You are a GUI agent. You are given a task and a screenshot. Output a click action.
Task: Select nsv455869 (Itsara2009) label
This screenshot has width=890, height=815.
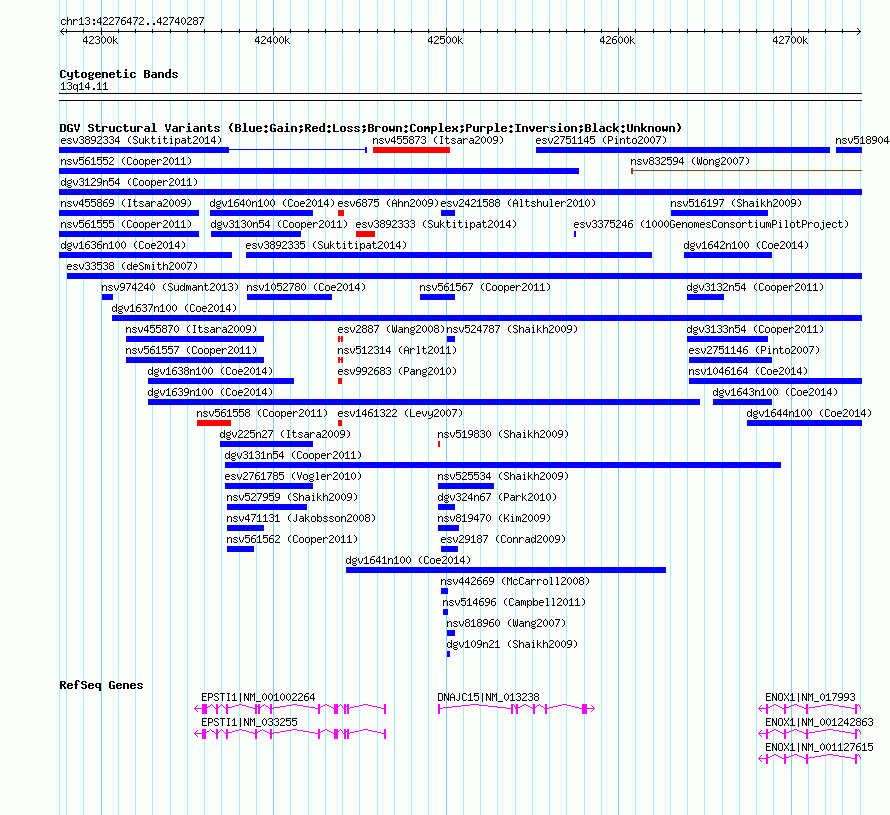point(126,203)
